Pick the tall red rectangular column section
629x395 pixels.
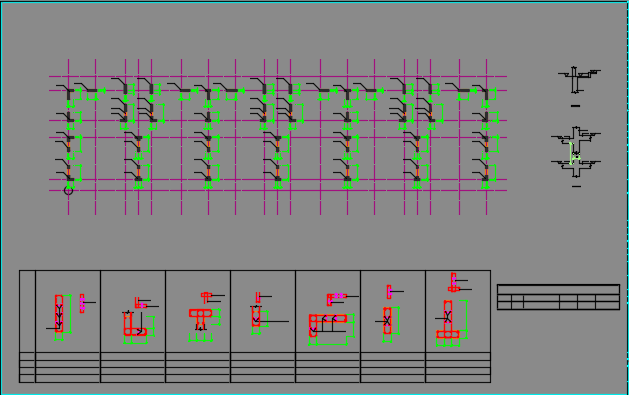(59, 314)
